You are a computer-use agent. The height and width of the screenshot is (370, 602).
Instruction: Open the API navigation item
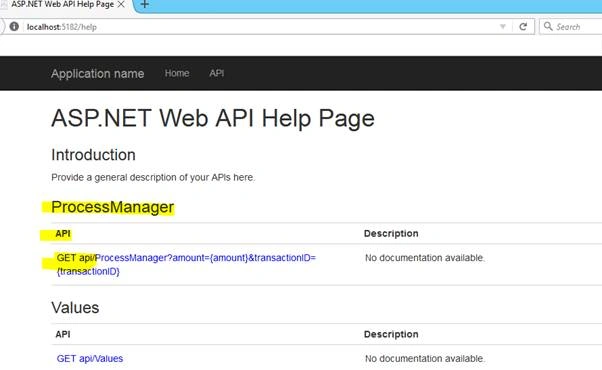point(217,73)
